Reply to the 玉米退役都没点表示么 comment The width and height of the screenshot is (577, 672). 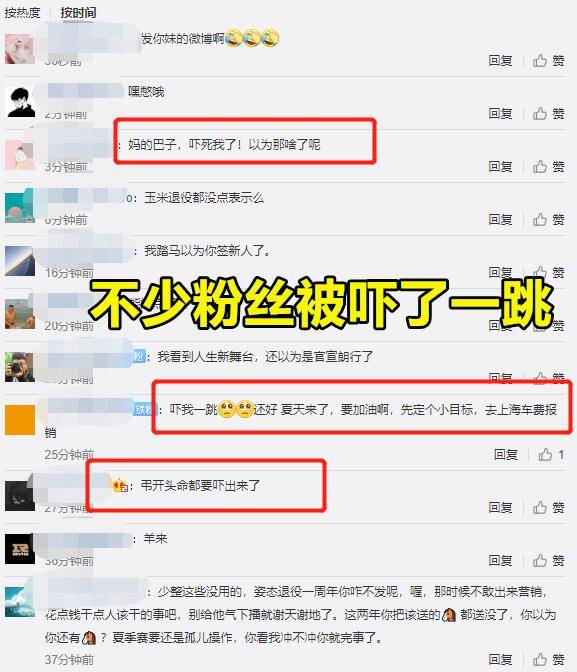pyautogui.click(x=500, y=219)
